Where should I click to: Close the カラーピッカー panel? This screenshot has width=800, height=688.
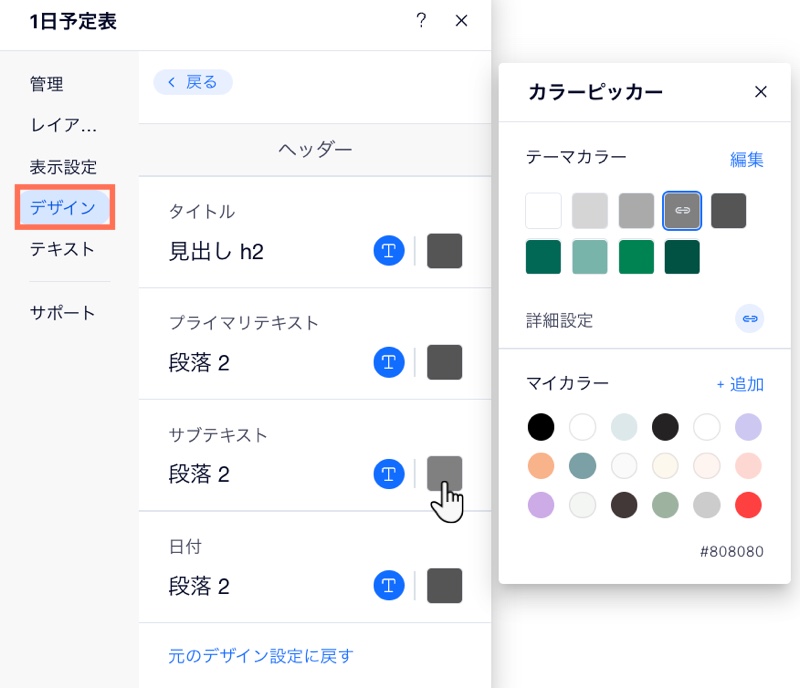point(761,92)
